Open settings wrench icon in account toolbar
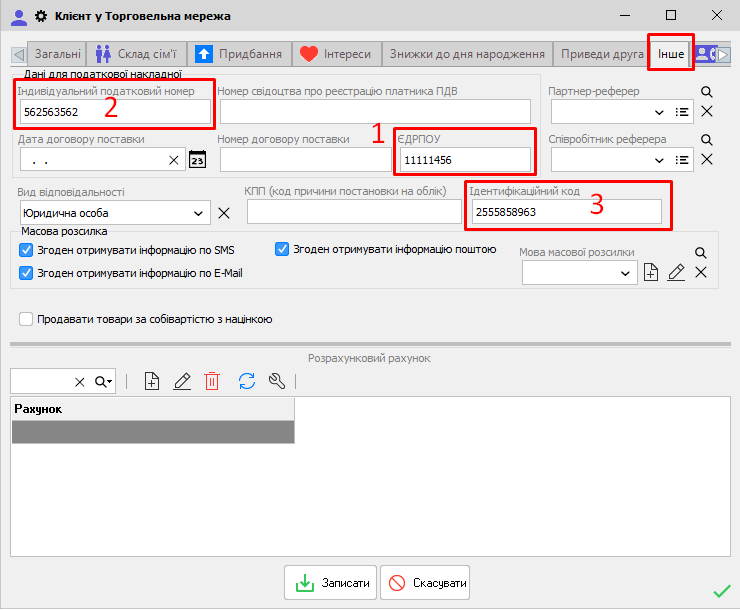Screen dimensions: 740x610 pos(278,381)
